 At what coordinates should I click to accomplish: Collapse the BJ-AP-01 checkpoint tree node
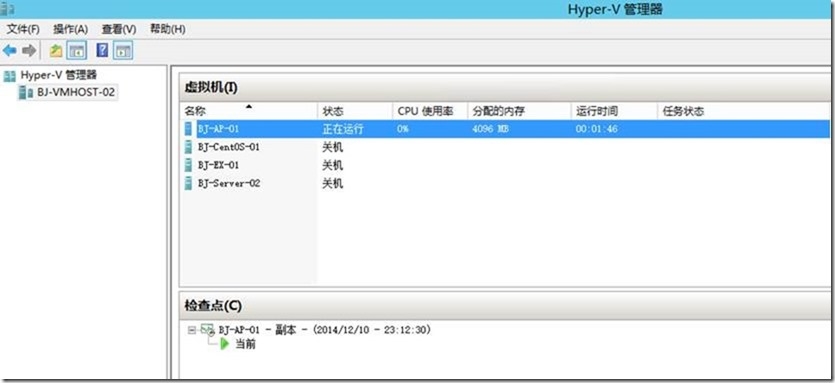click(192, 330)
